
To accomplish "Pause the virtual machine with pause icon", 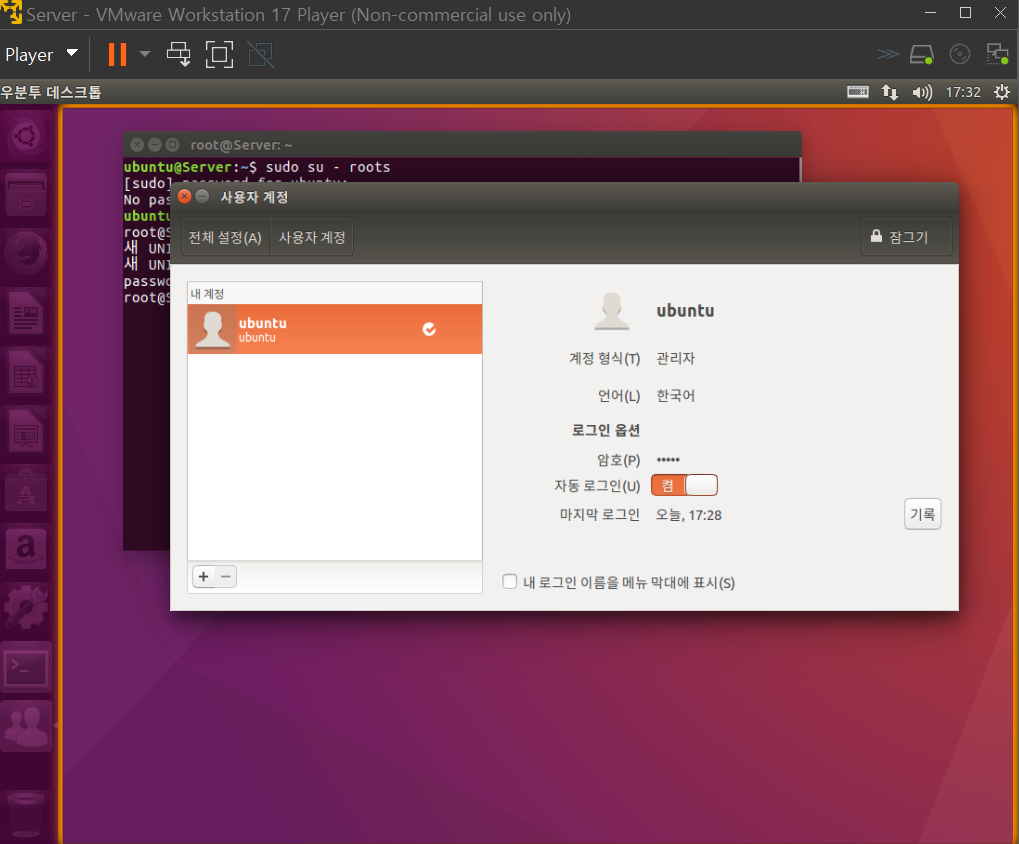I will (117, 55).
